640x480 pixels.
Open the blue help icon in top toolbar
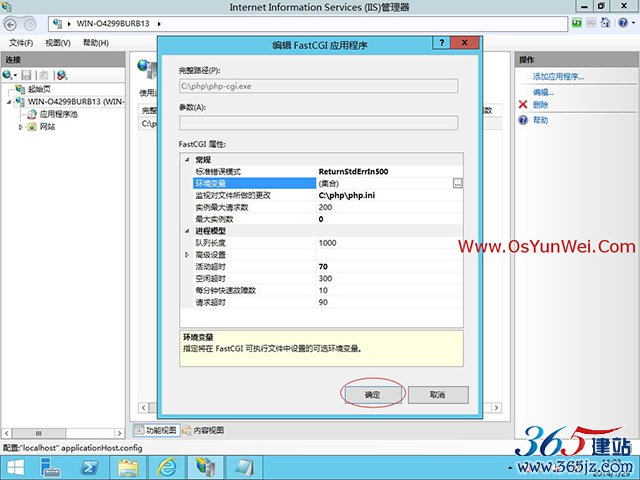[622, 22]
